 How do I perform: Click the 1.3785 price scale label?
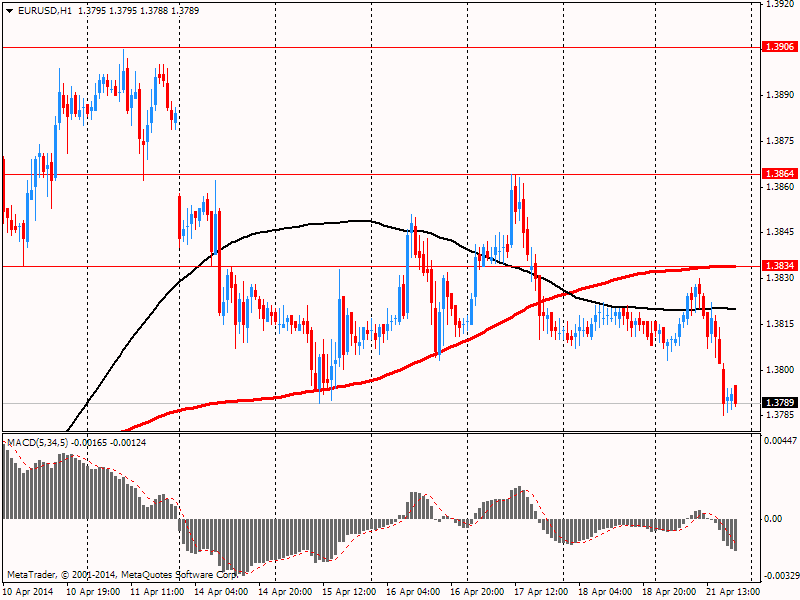[780, 415]
